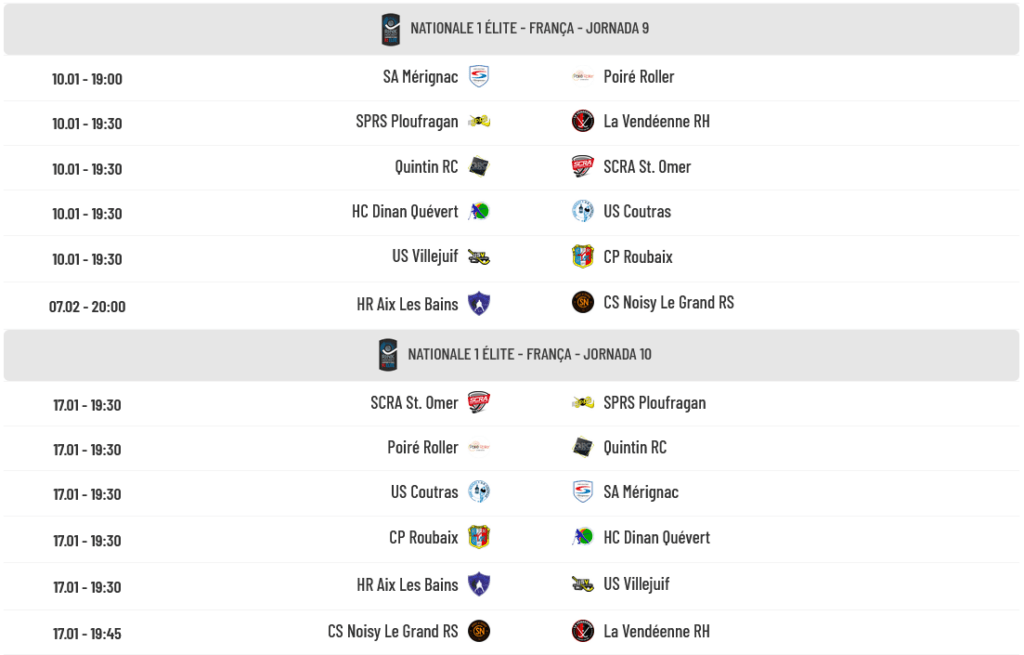Click the HC Dinan Quévert logo in Jornada 9
Image resolution: width=1024 pixels, height=655 pixels.
point(479,212)
